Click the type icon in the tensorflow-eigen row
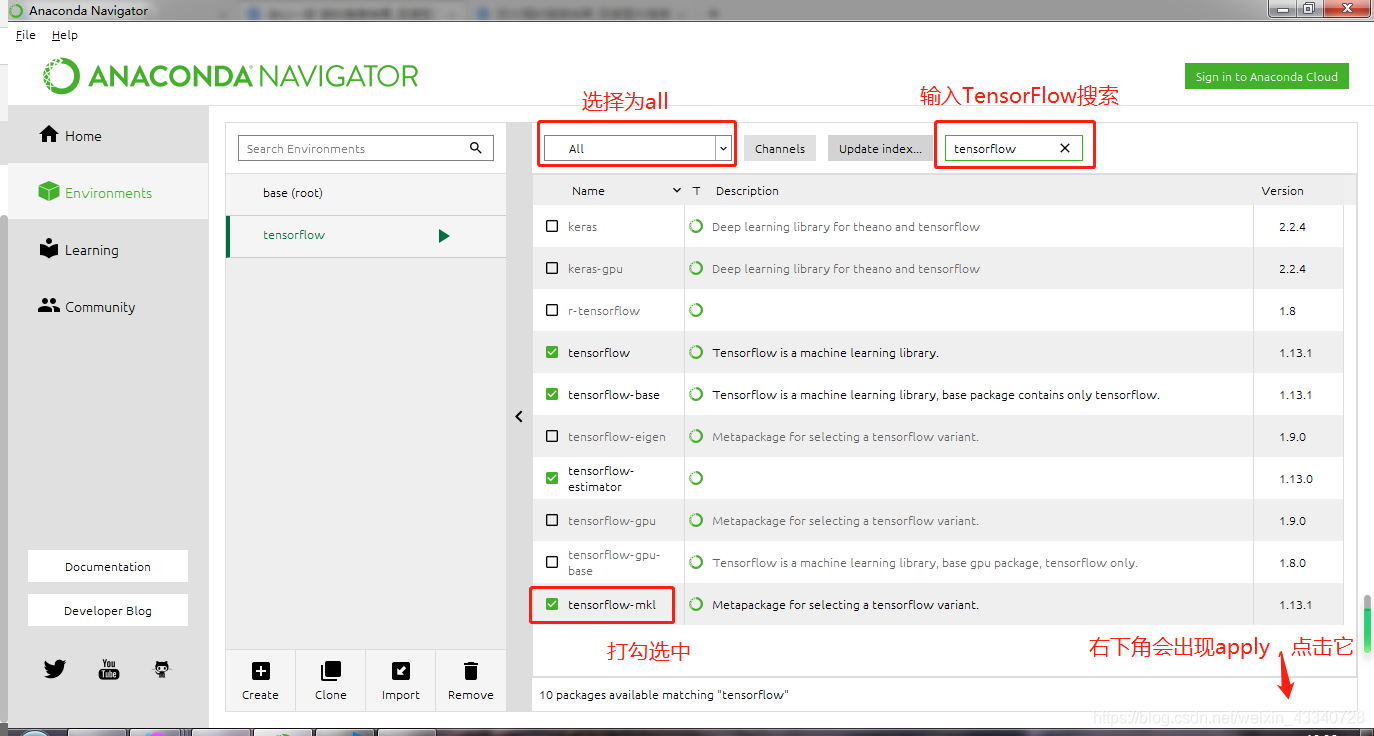This screenshot has height=736, width=1374. (x=696, y=436)
